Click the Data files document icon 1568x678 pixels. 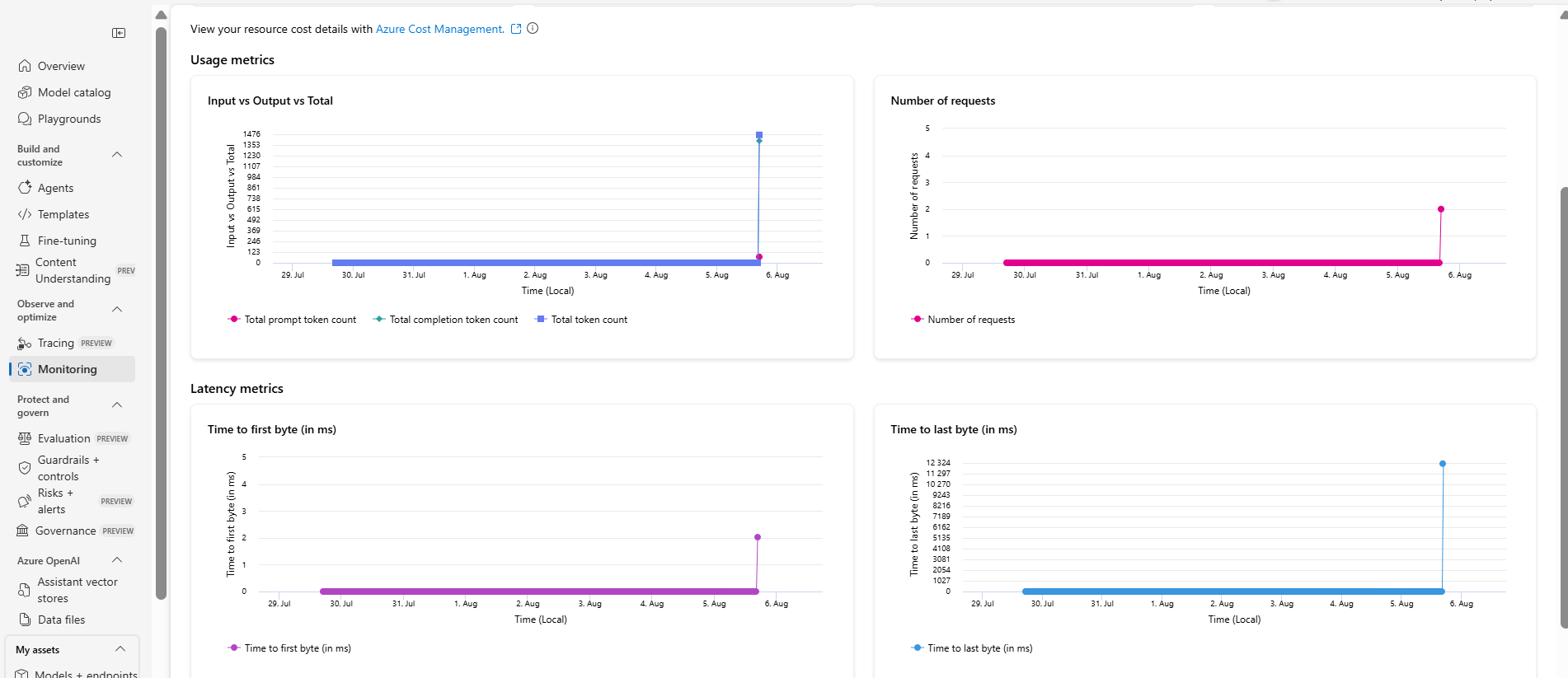pyautogui.click(x=25, y=620)
